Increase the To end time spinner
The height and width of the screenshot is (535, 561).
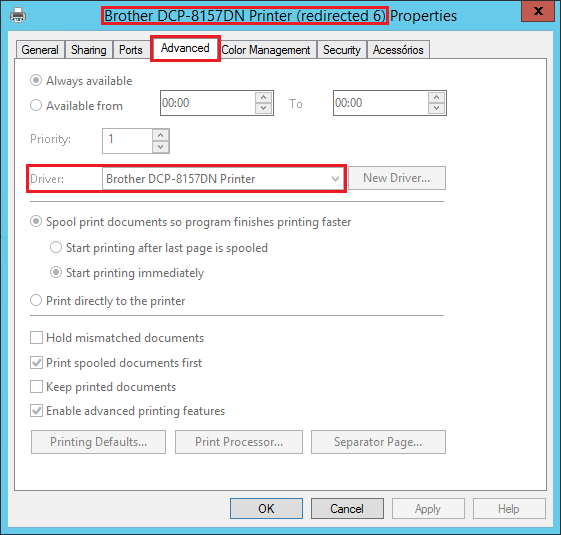point(436,97)
